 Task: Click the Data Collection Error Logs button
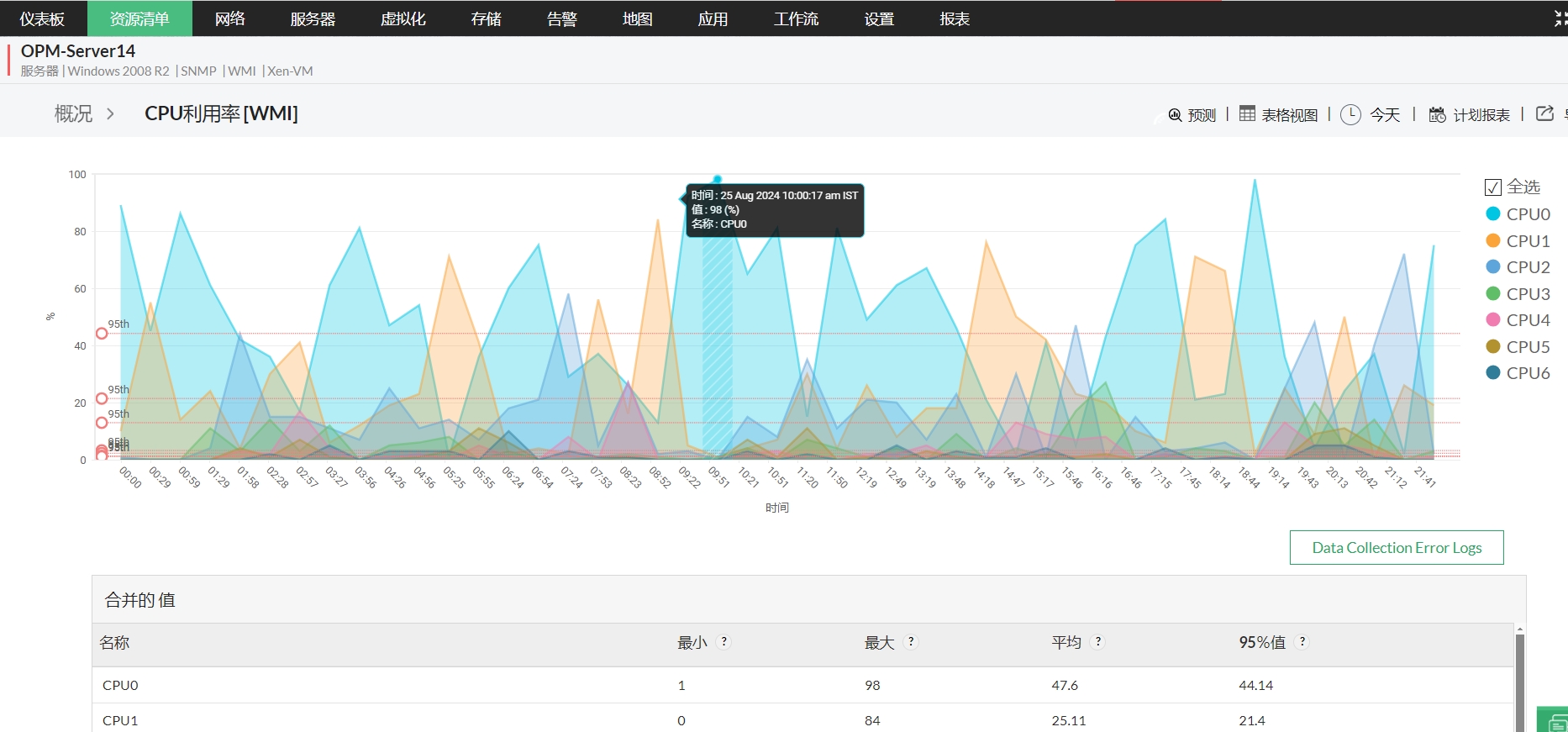1396,548
